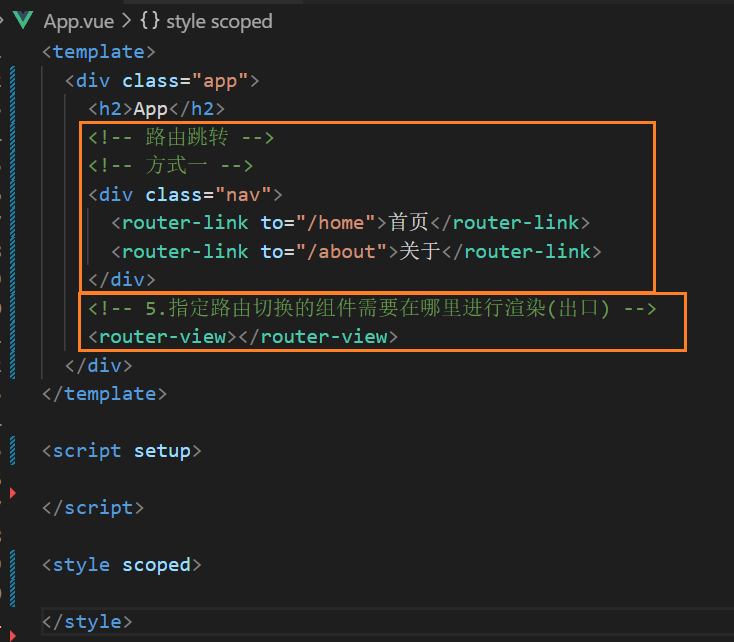734x642 pixels.
Task: Click the closing </style> tag
Action: [87, 622]
